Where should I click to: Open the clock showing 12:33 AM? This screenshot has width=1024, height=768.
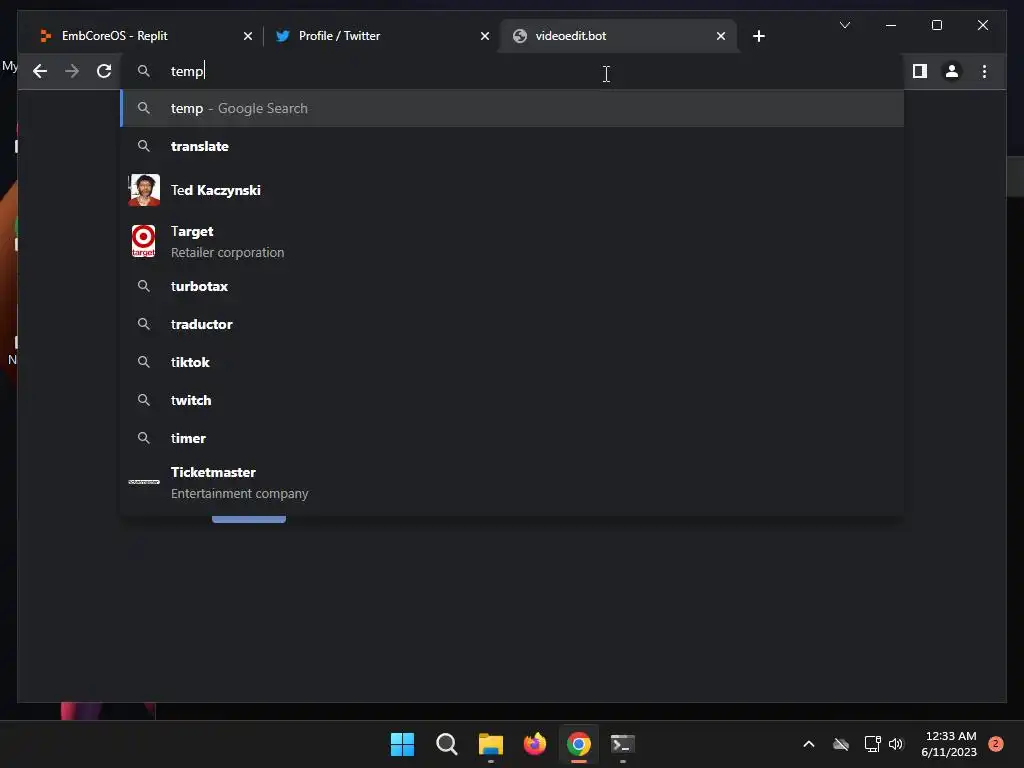click(949, 744)
